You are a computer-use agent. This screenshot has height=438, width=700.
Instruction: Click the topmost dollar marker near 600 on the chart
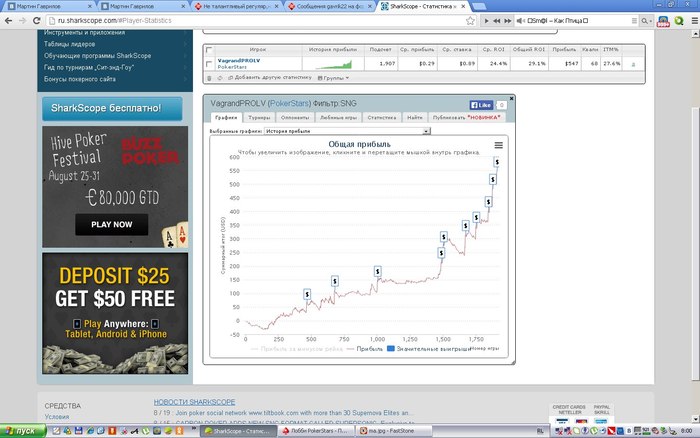(496, 162)
